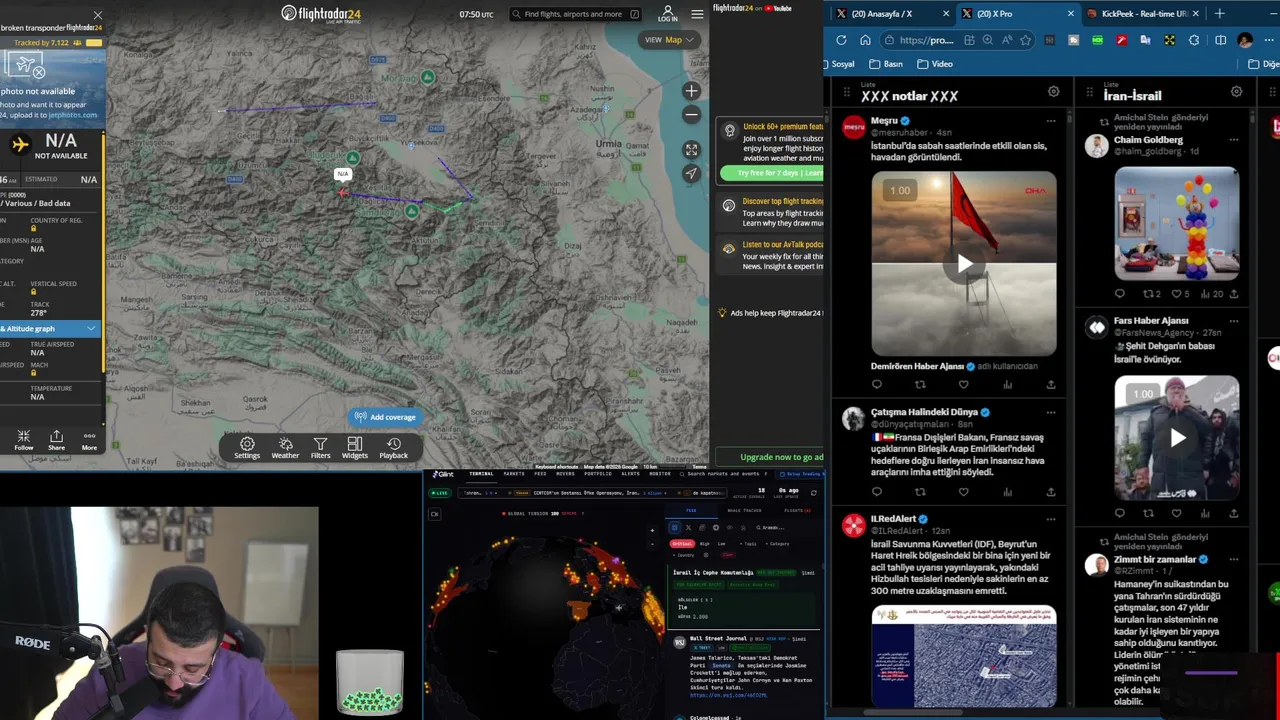Viewport: 1280px width, 720px height.
Task: Collapse the Altitude graph section
Action: tap(50, 328)
